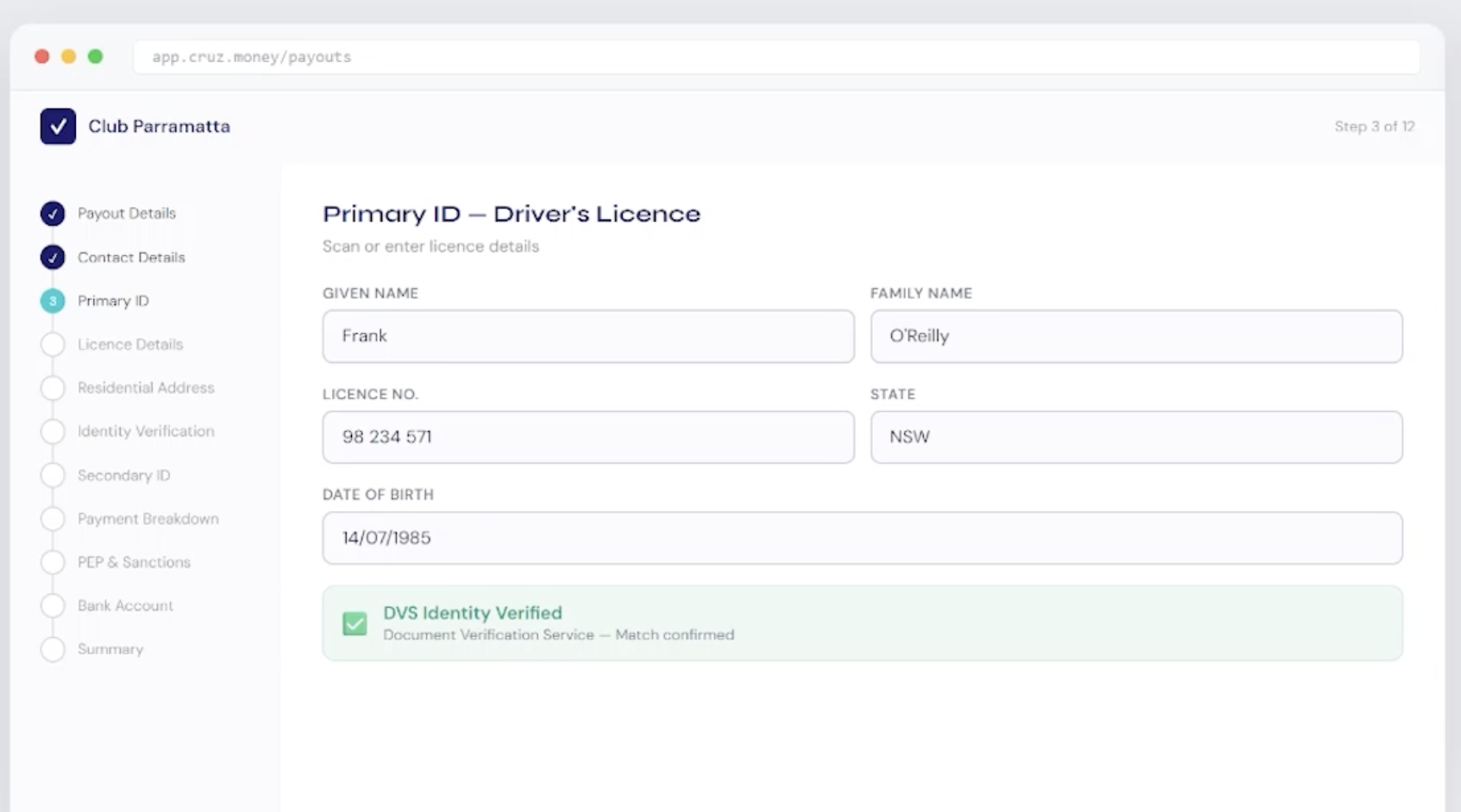Go to PEP & Sanctions step label
1461x812 pixels.
134,562
